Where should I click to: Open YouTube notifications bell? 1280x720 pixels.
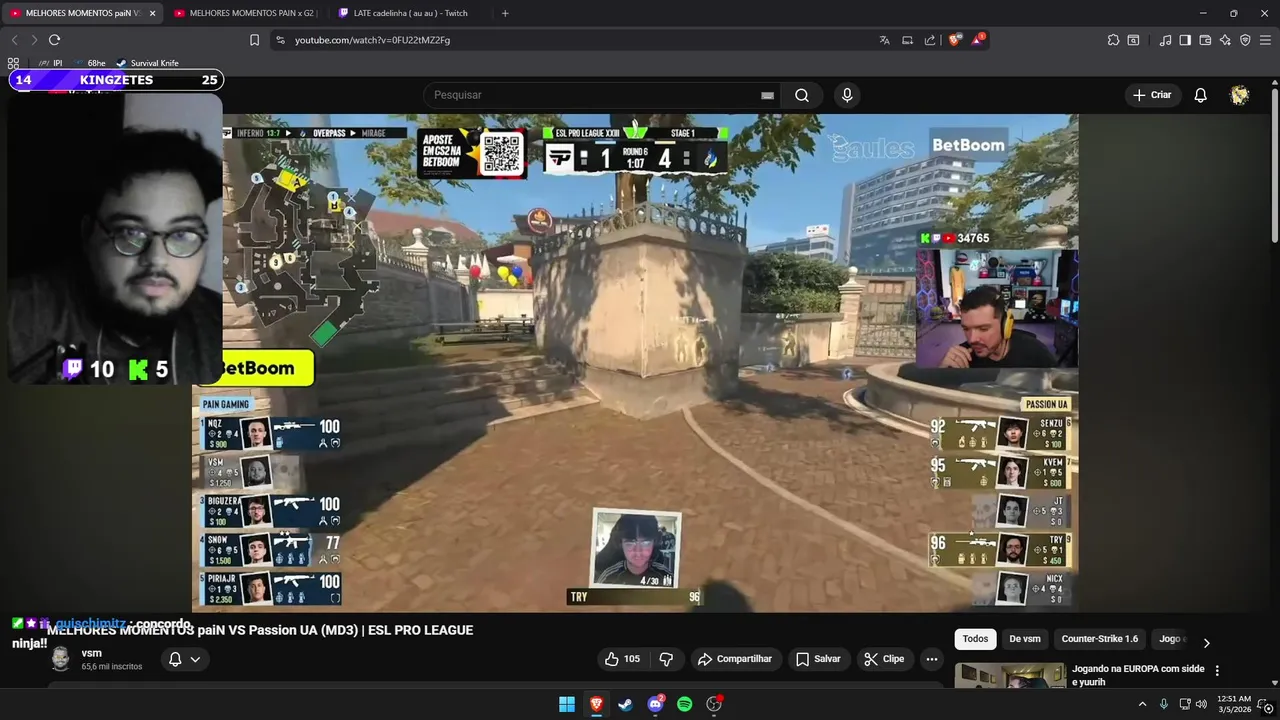pos(1200,95)
